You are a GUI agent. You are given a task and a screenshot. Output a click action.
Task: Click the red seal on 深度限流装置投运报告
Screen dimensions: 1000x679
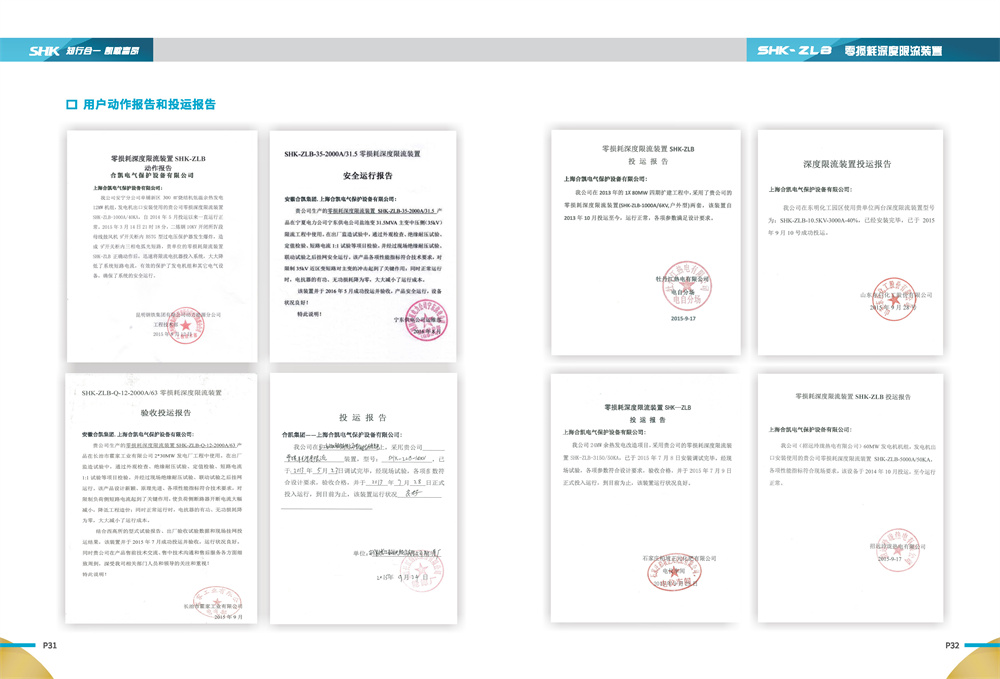click(x=893, y=299)
